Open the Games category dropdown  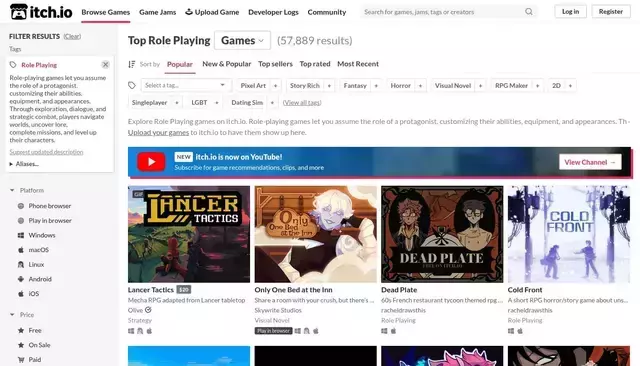coord(242,40)
